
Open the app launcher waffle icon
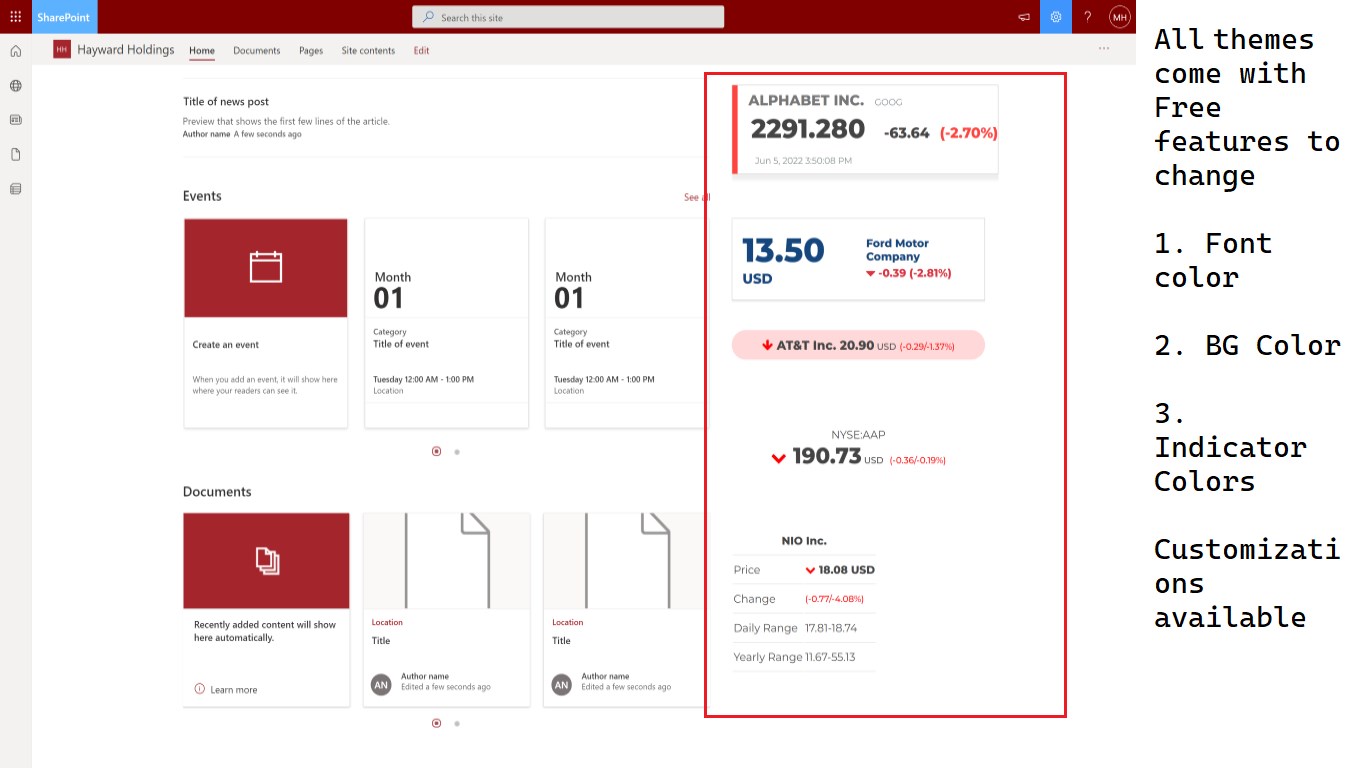[15, 17]
